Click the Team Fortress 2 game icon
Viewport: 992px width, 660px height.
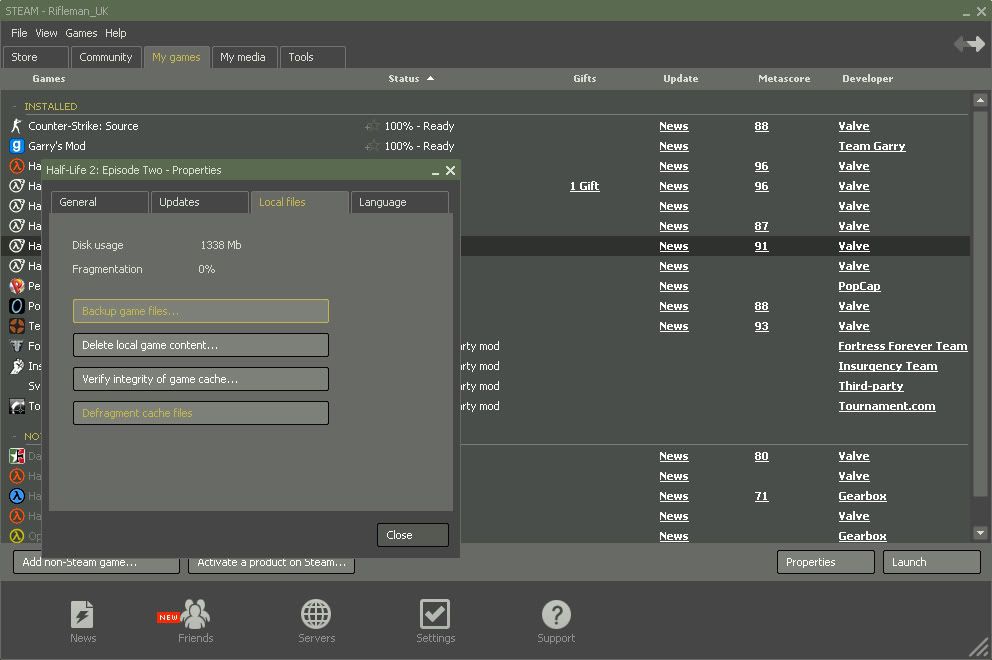click(16, 327)
